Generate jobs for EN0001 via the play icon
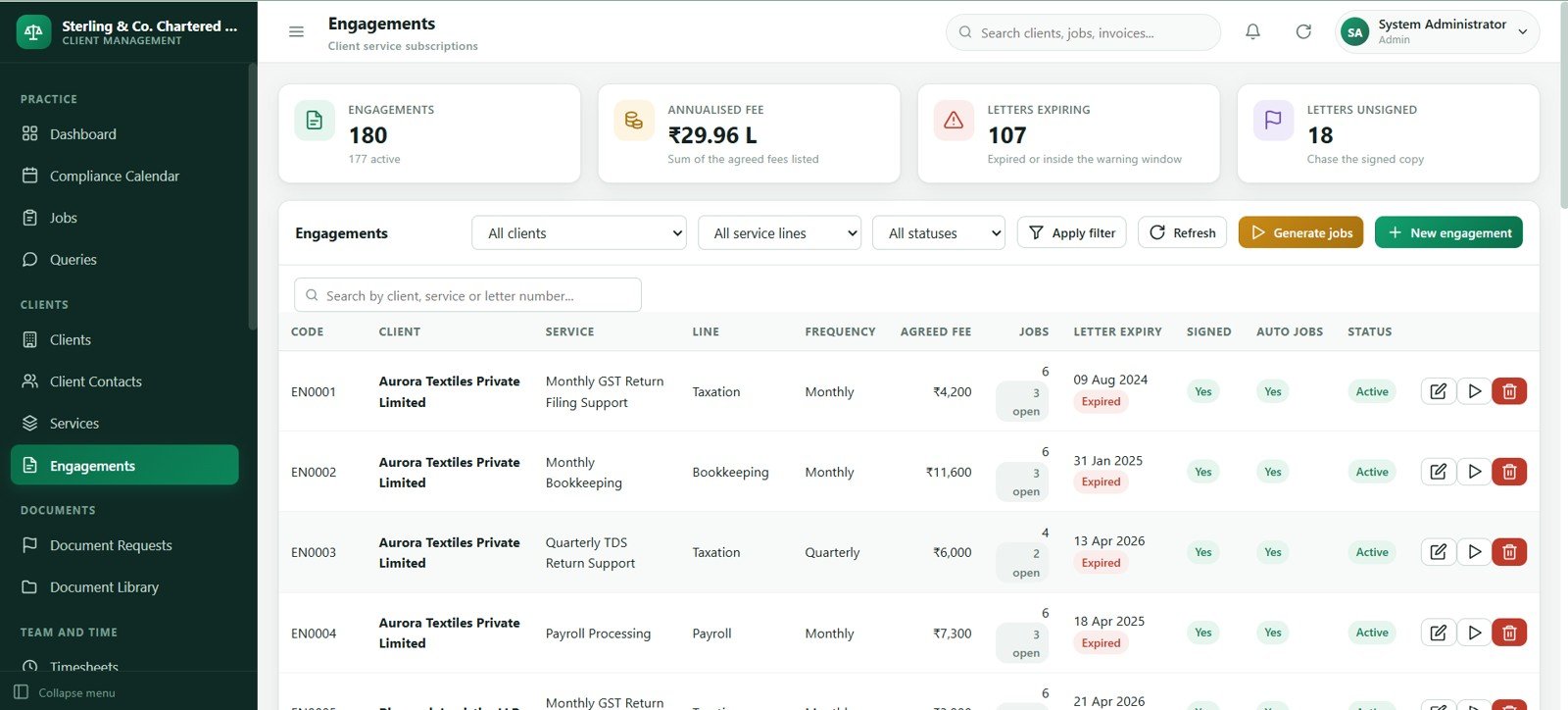The height and width of the screenshot is (710, 1568). [1474, 391]
